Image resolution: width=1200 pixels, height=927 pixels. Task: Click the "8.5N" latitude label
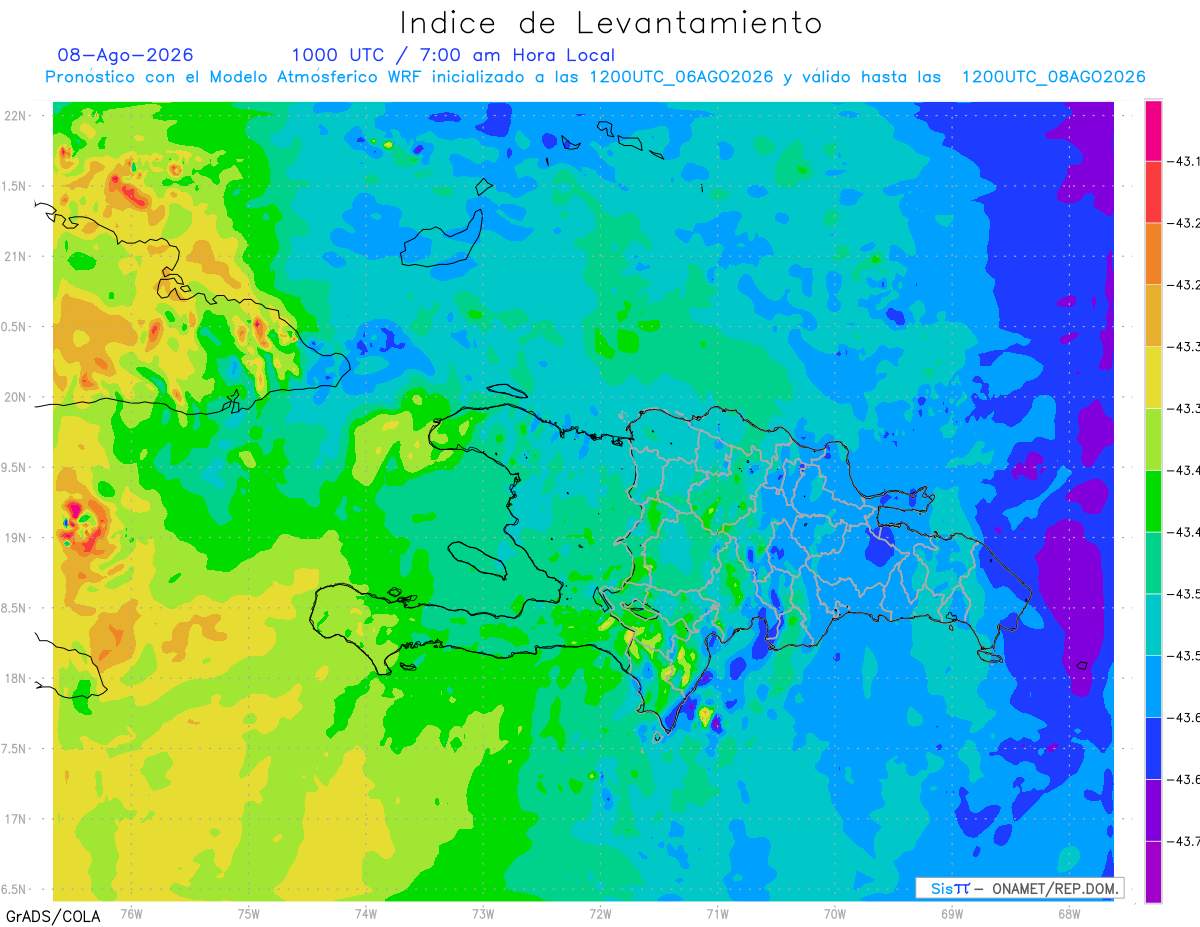(14, 608)
